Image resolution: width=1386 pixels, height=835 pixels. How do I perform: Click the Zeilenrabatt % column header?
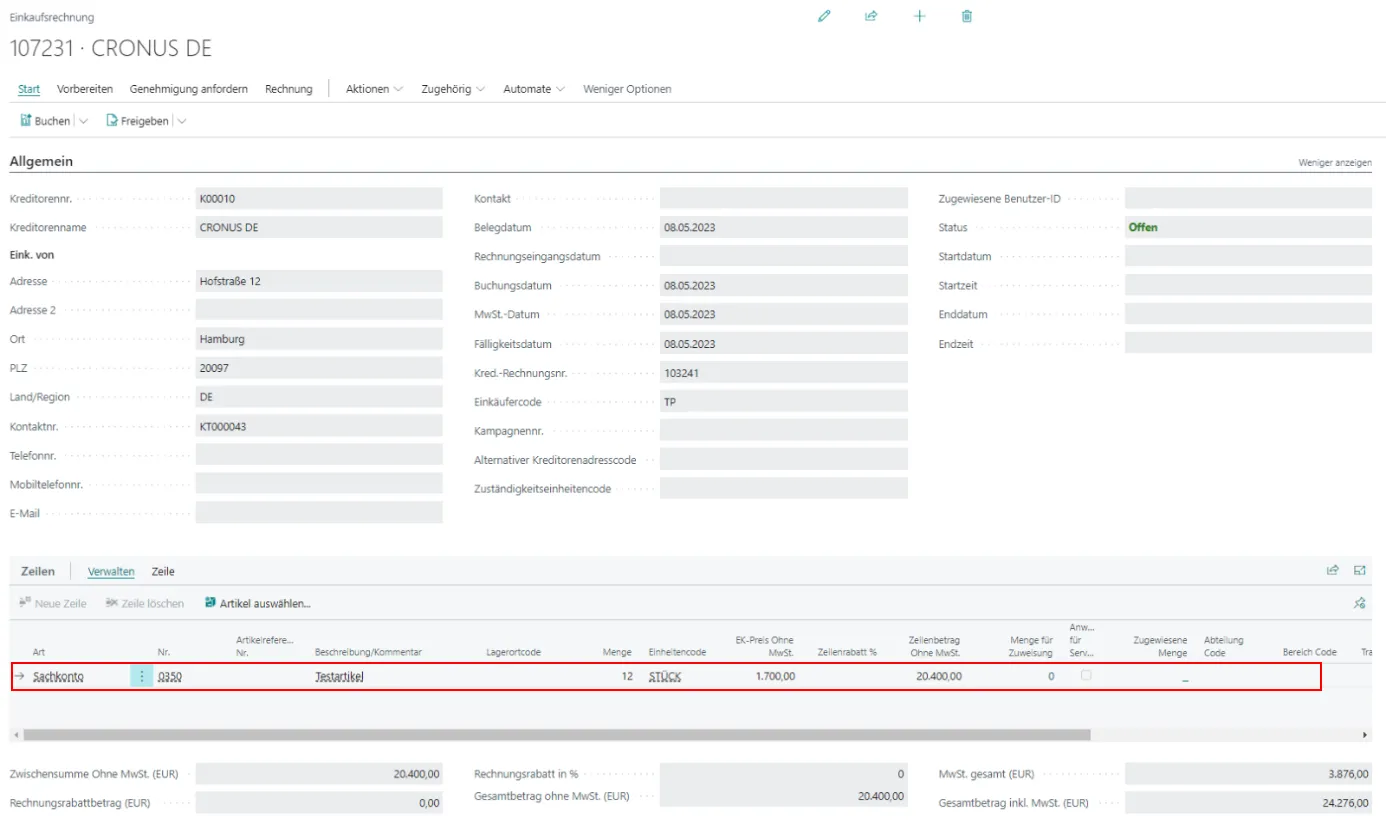pos(847,652)
